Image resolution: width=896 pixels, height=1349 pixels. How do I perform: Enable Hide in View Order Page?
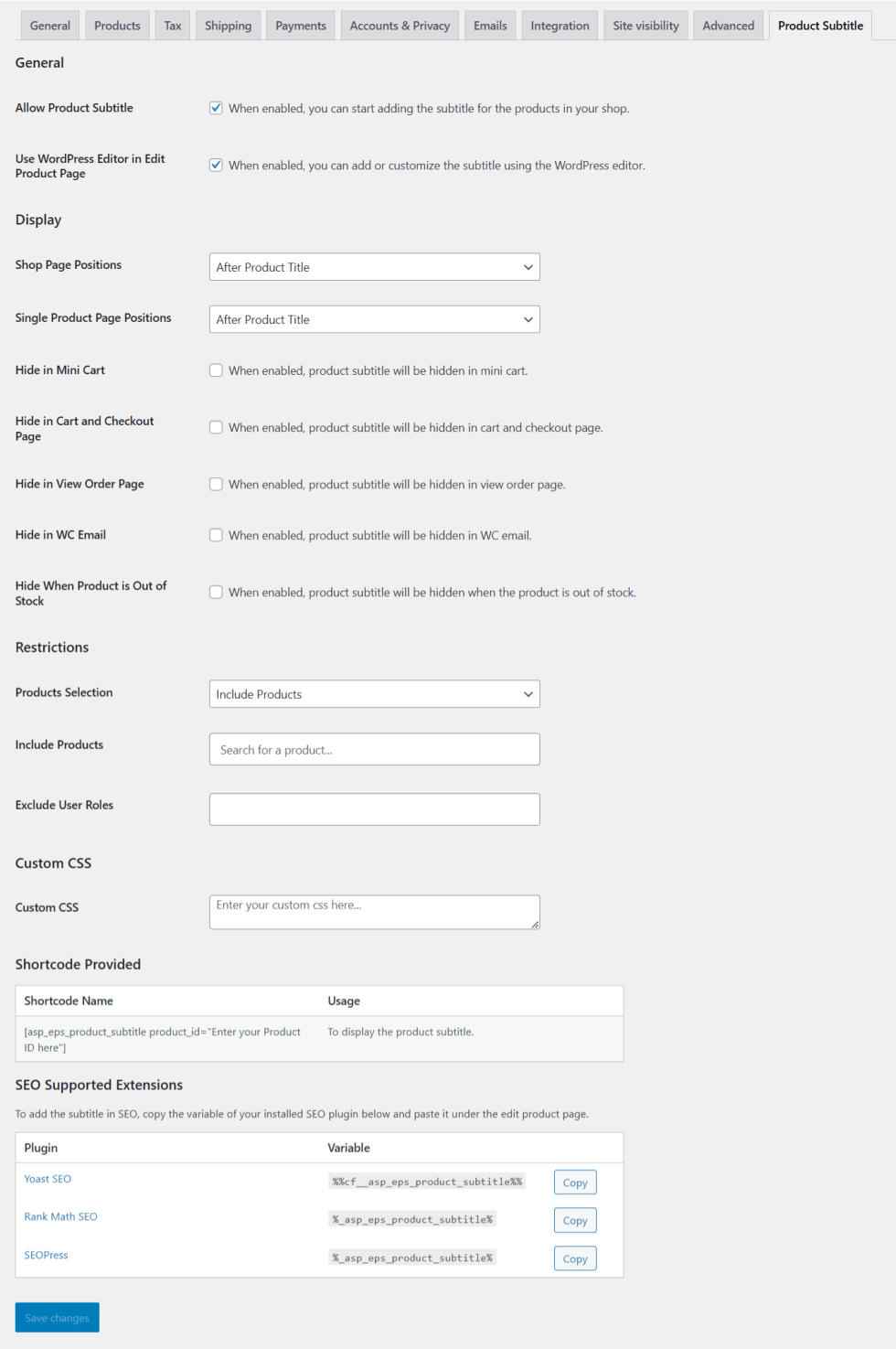click(x=216, y=485)
